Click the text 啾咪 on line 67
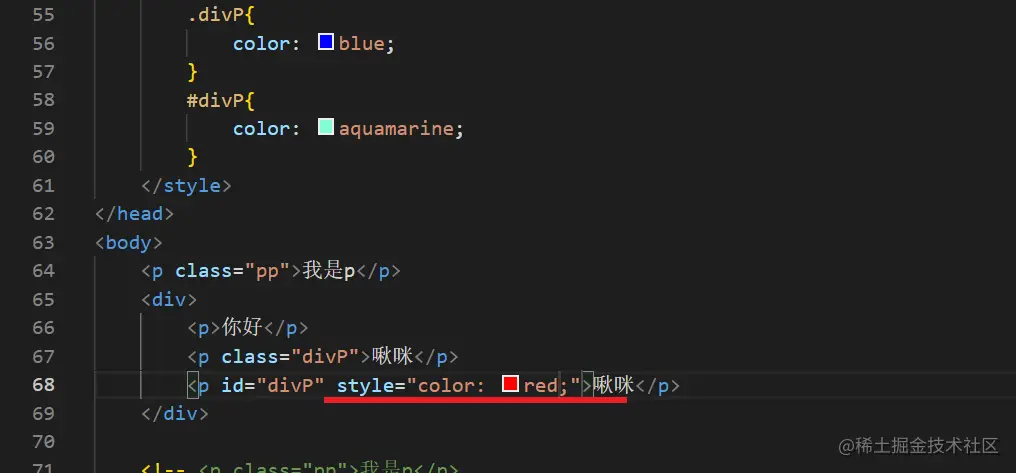This screenshot has height=473, width=1016. pos(393,356)
